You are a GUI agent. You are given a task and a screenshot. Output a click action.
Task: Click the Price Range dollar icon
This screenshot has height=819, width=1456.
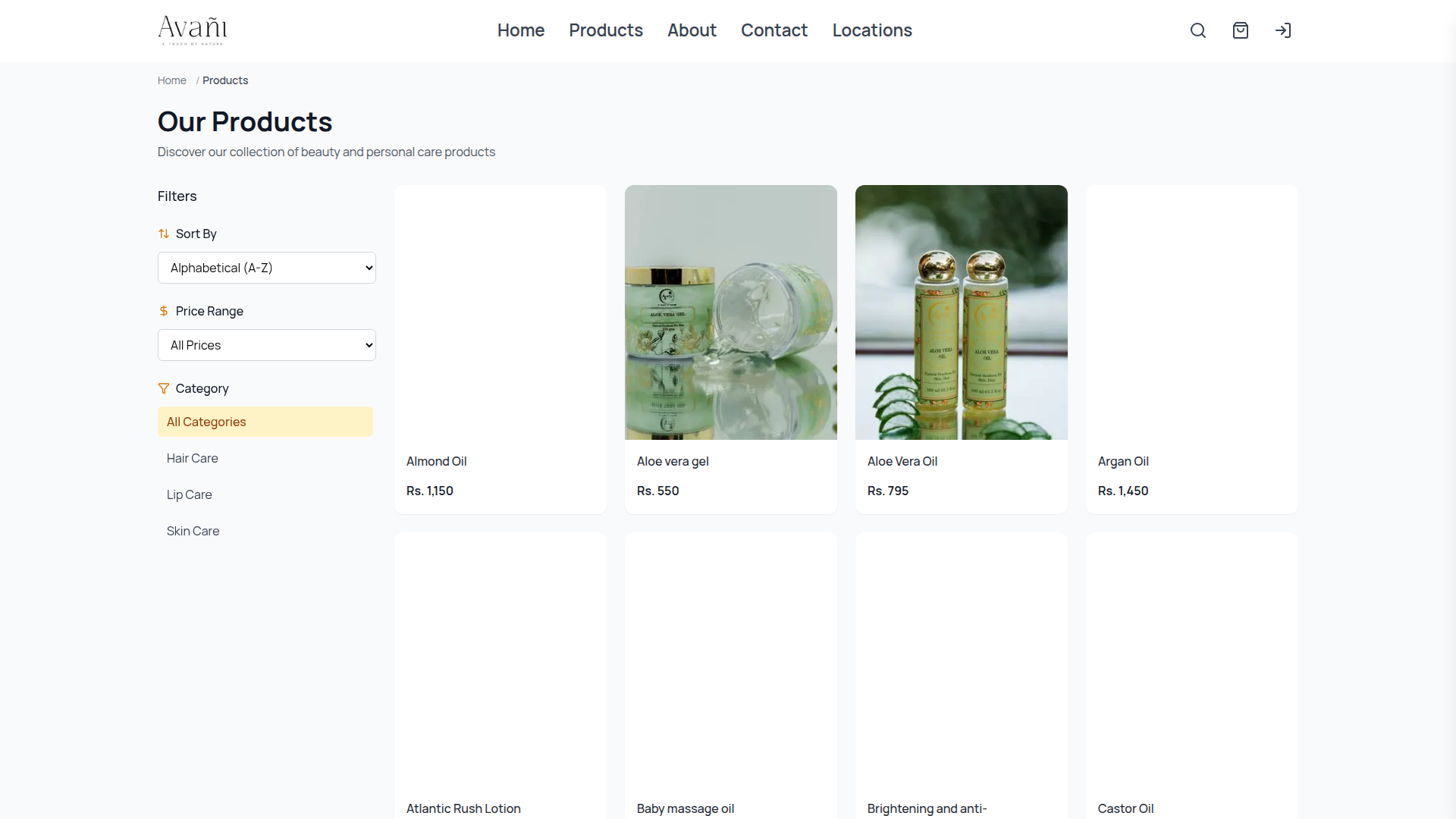click(x=164, y=311)
